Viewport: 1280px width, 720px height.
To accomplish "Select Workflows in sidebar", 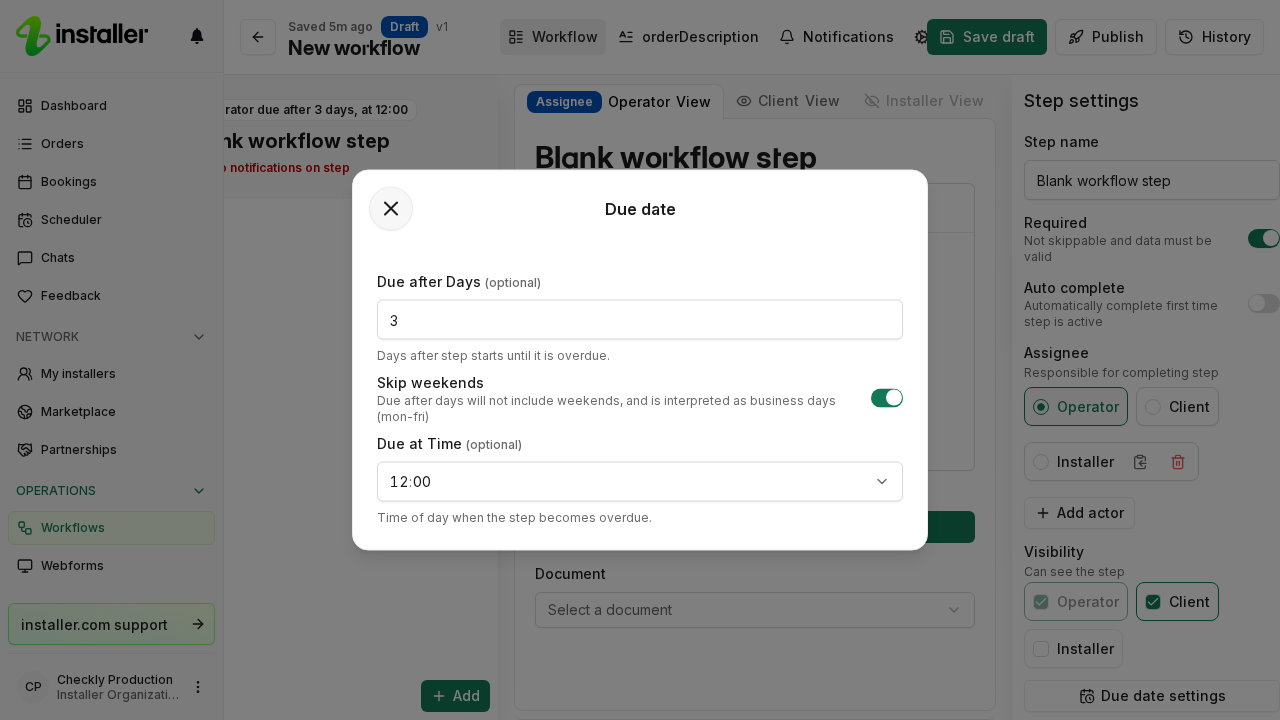I will (x=111, y=528).
